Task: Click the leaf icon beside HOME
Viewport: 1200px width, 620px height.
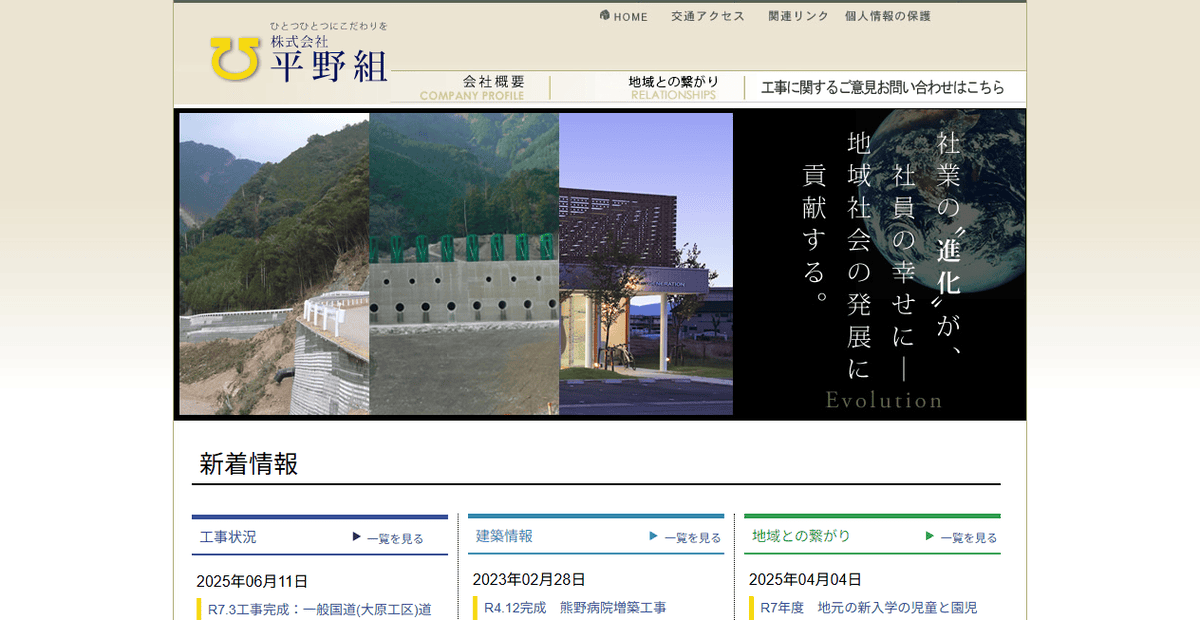Action: pyautogui.click(x=604, y=16)
